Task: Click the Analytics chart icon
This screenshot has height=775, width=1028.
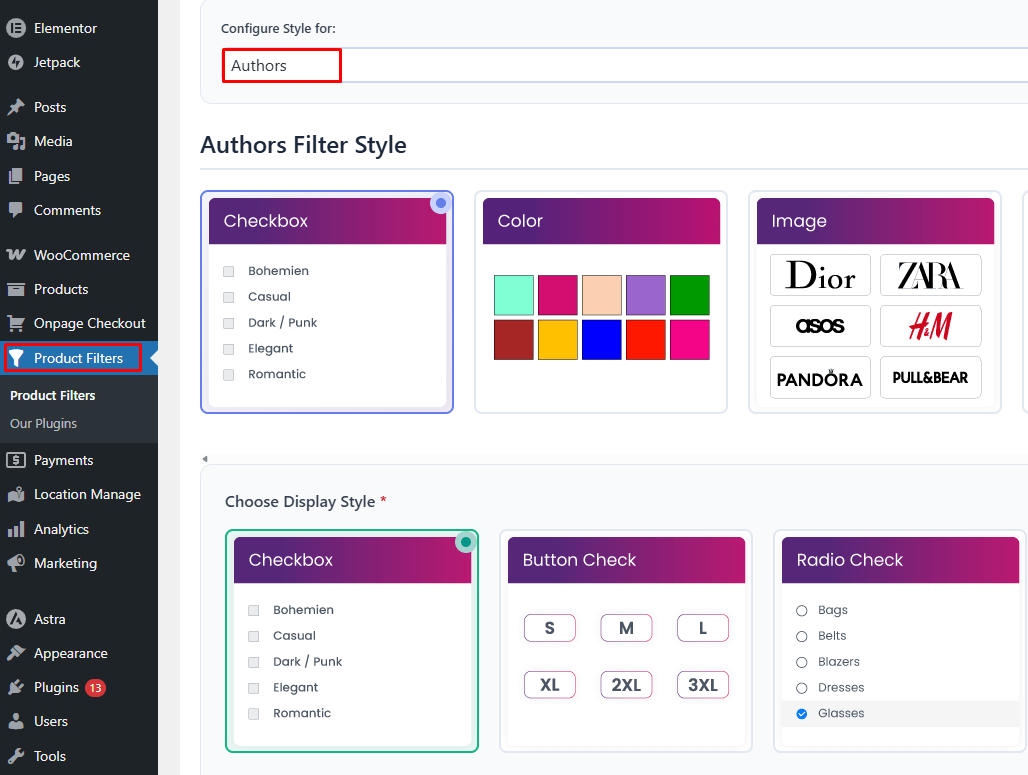Action: [16, 528]
